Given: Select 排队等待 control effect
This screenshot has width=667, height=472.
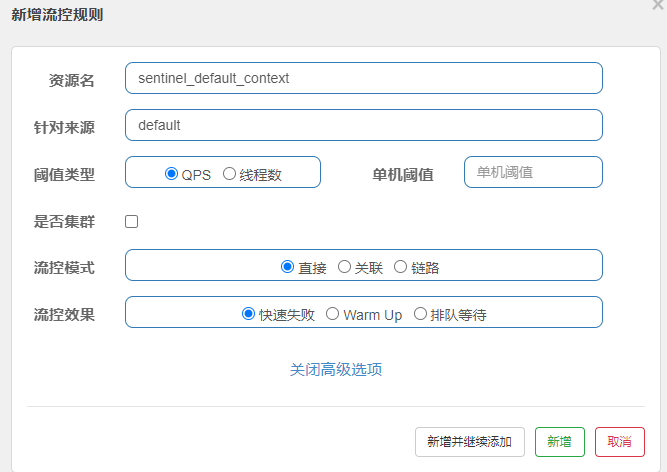Looking at the screenshot, I should (x=420, y=314).
